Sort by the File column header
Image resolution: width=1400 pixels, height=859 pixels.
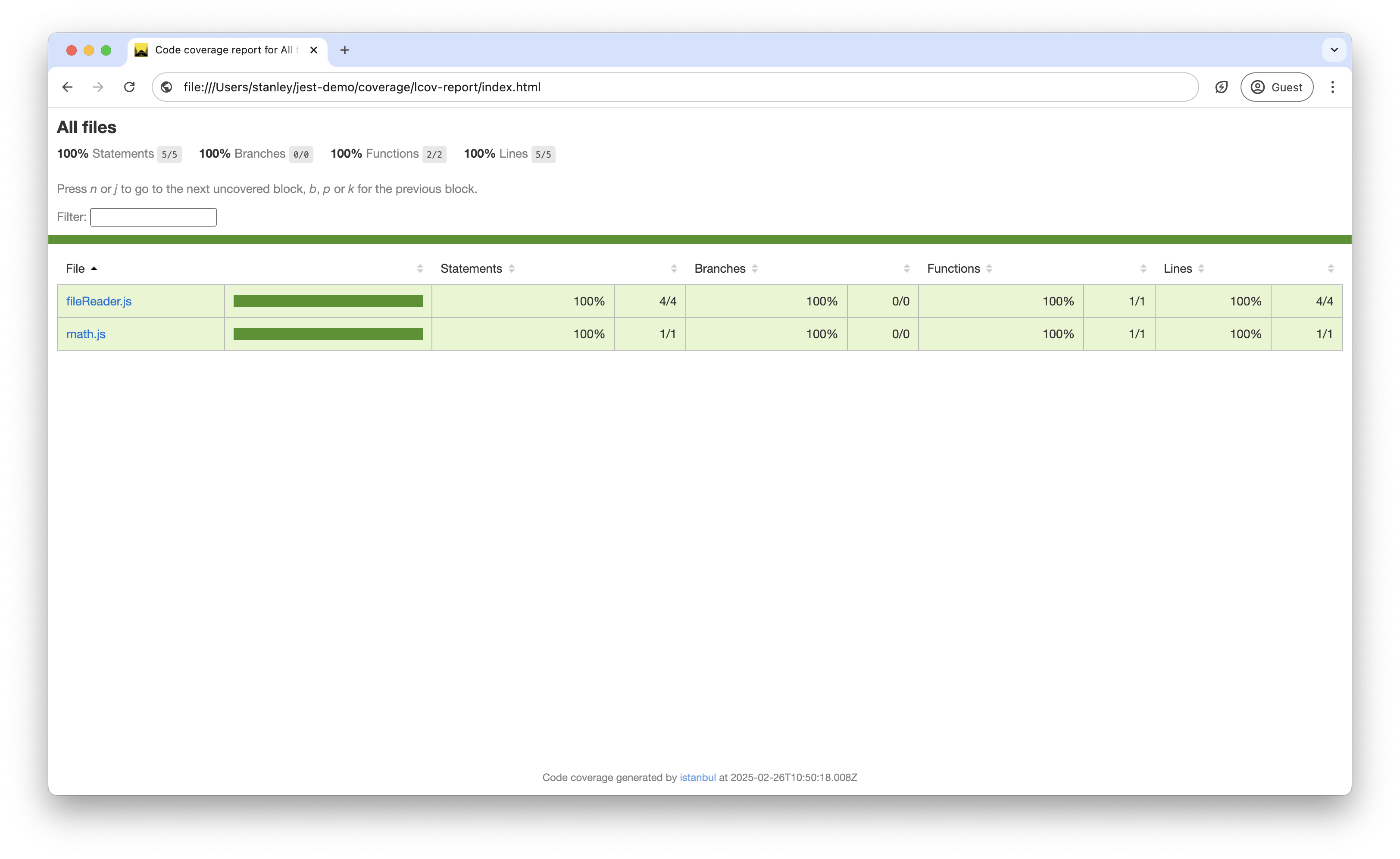[x=81, y=268]
